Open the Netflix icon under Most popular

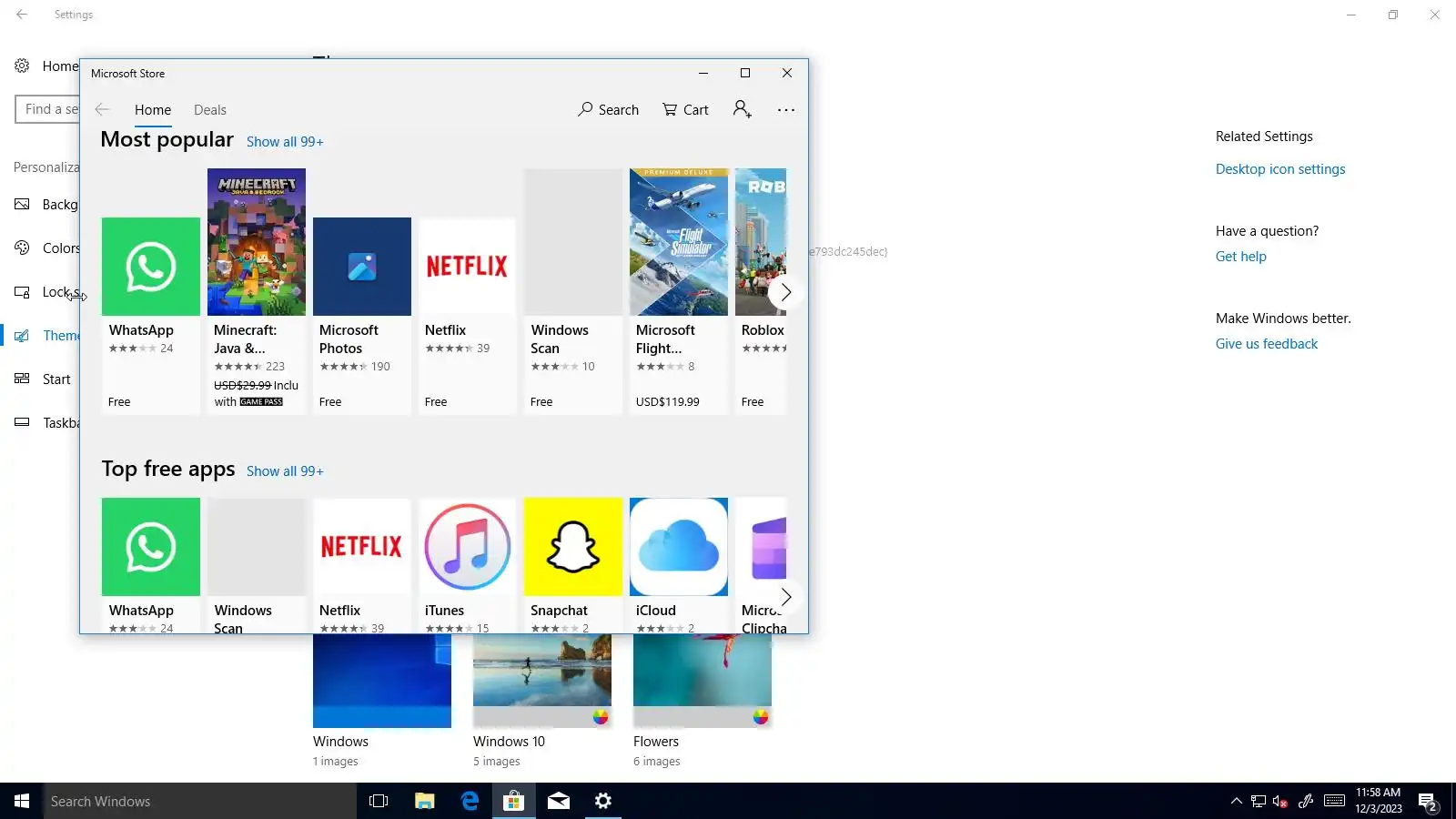(468, 267)
